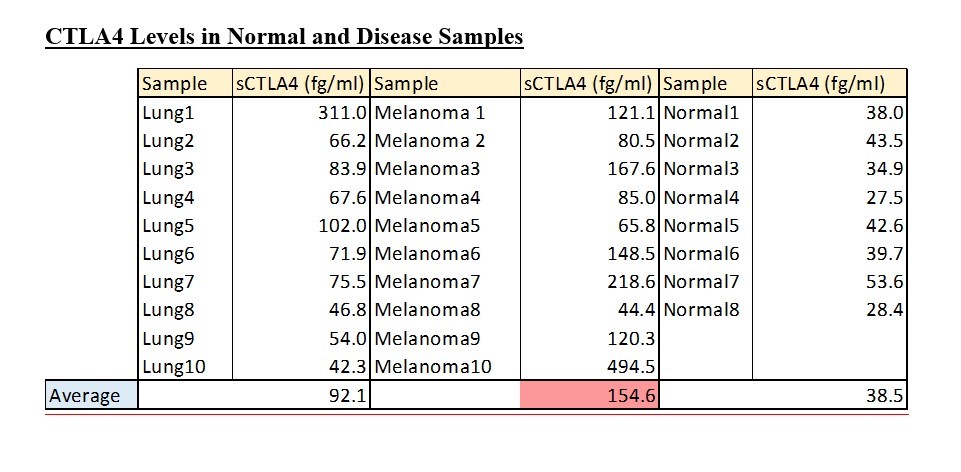Viewport: 961px width, 472px height.
Task: Click the Melanoma3 value 167.6 cell
Action: (x=590, y=170)
